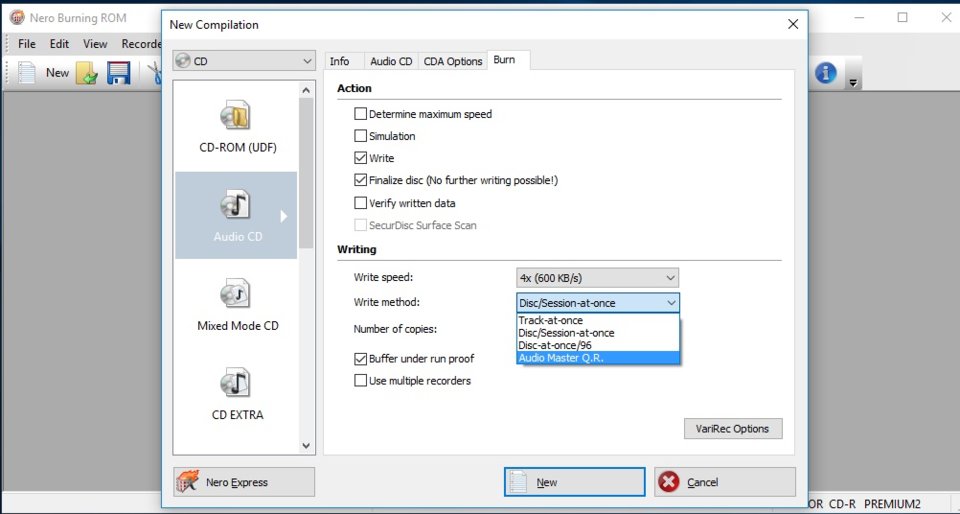Enable Determine maximum speed checkbox
This screenshot has height=514, width=960.
361,114
